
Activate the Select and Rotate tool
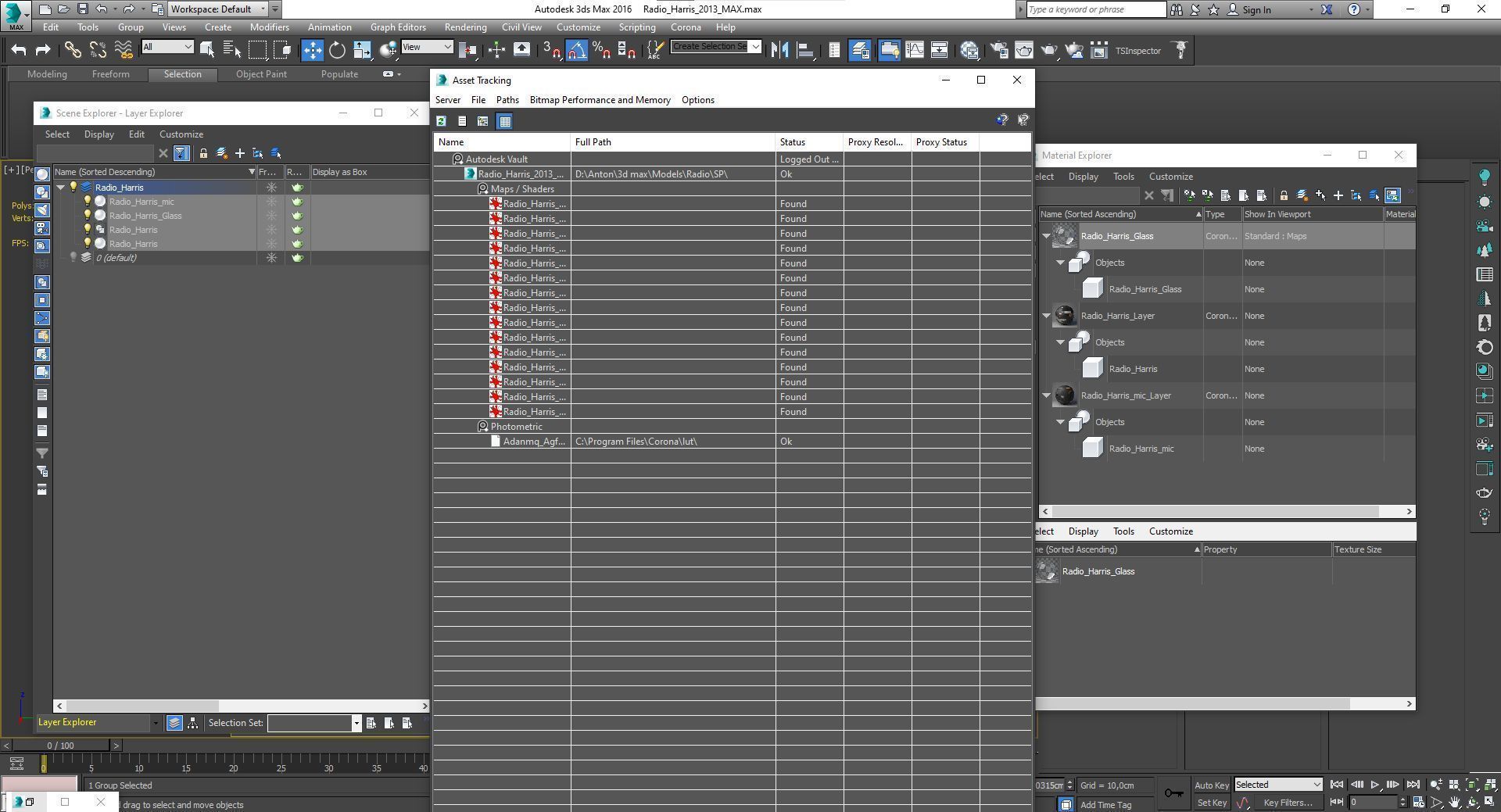pos(337,51)
